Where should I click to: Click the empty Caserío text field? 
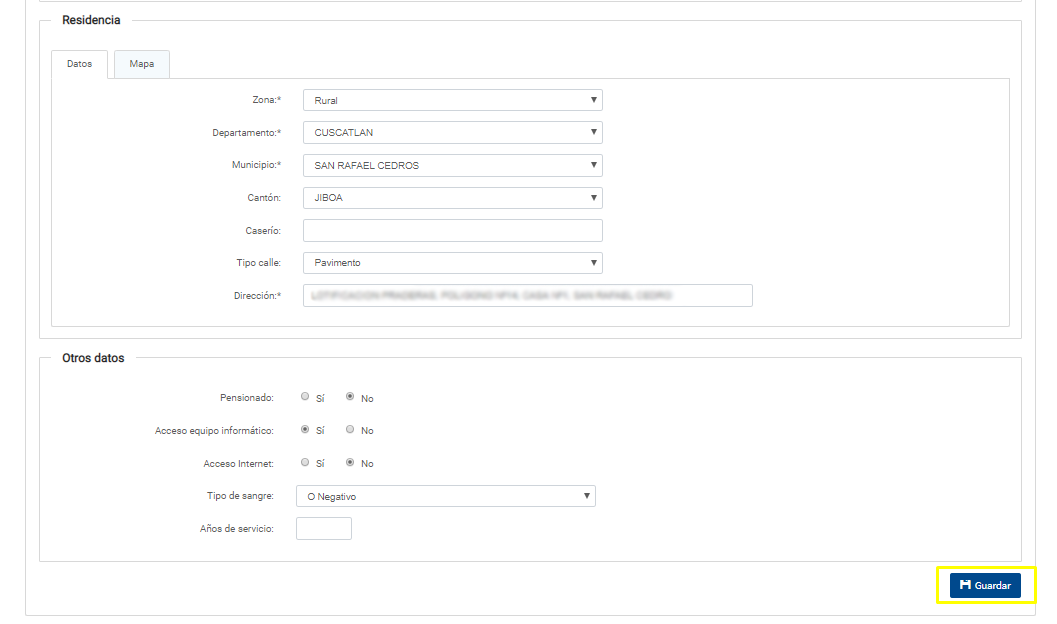coord(452,231)
